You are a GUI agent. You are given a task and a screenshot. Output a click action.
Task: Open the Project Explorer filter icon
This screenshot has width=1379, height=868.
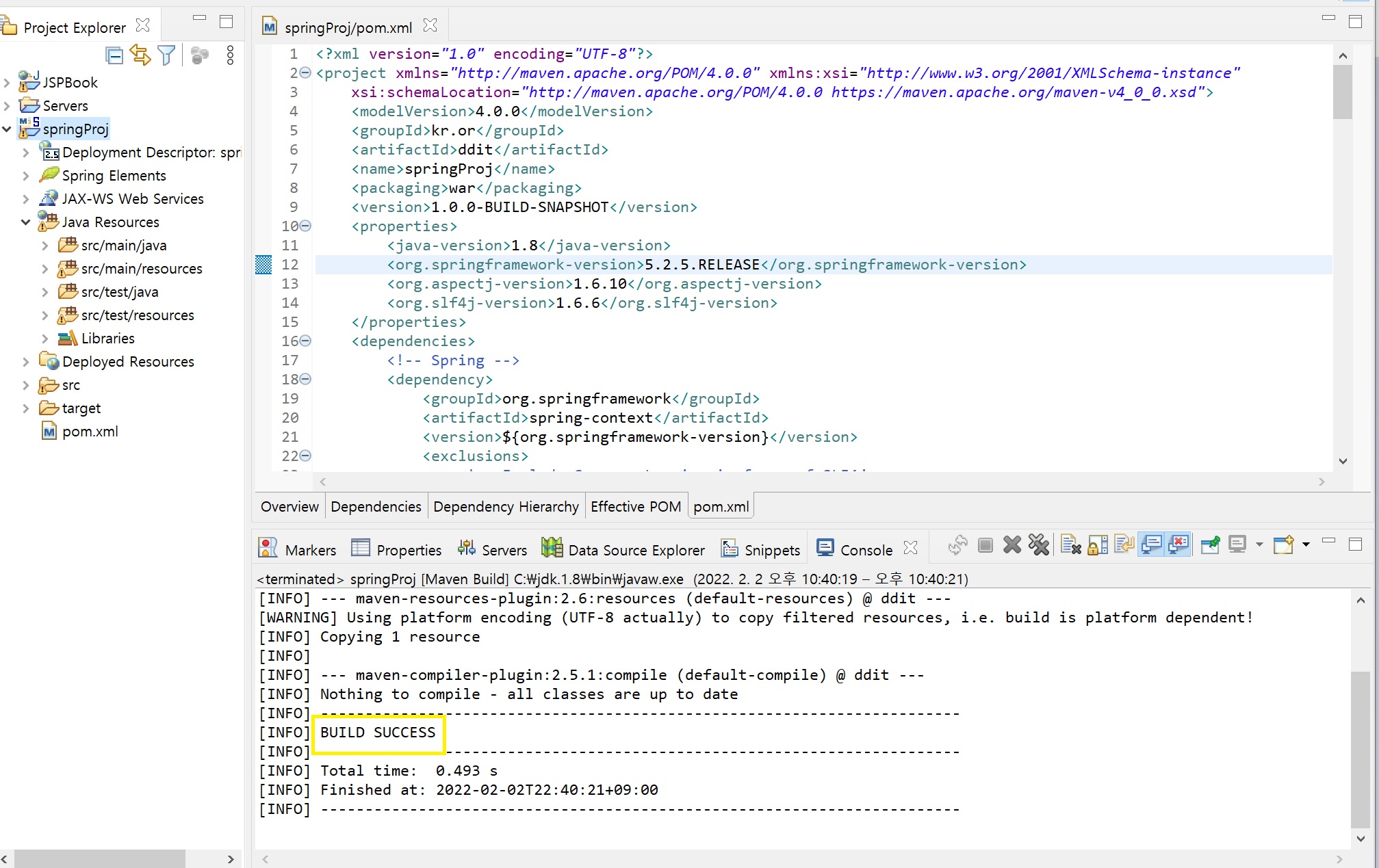[166, 55]
